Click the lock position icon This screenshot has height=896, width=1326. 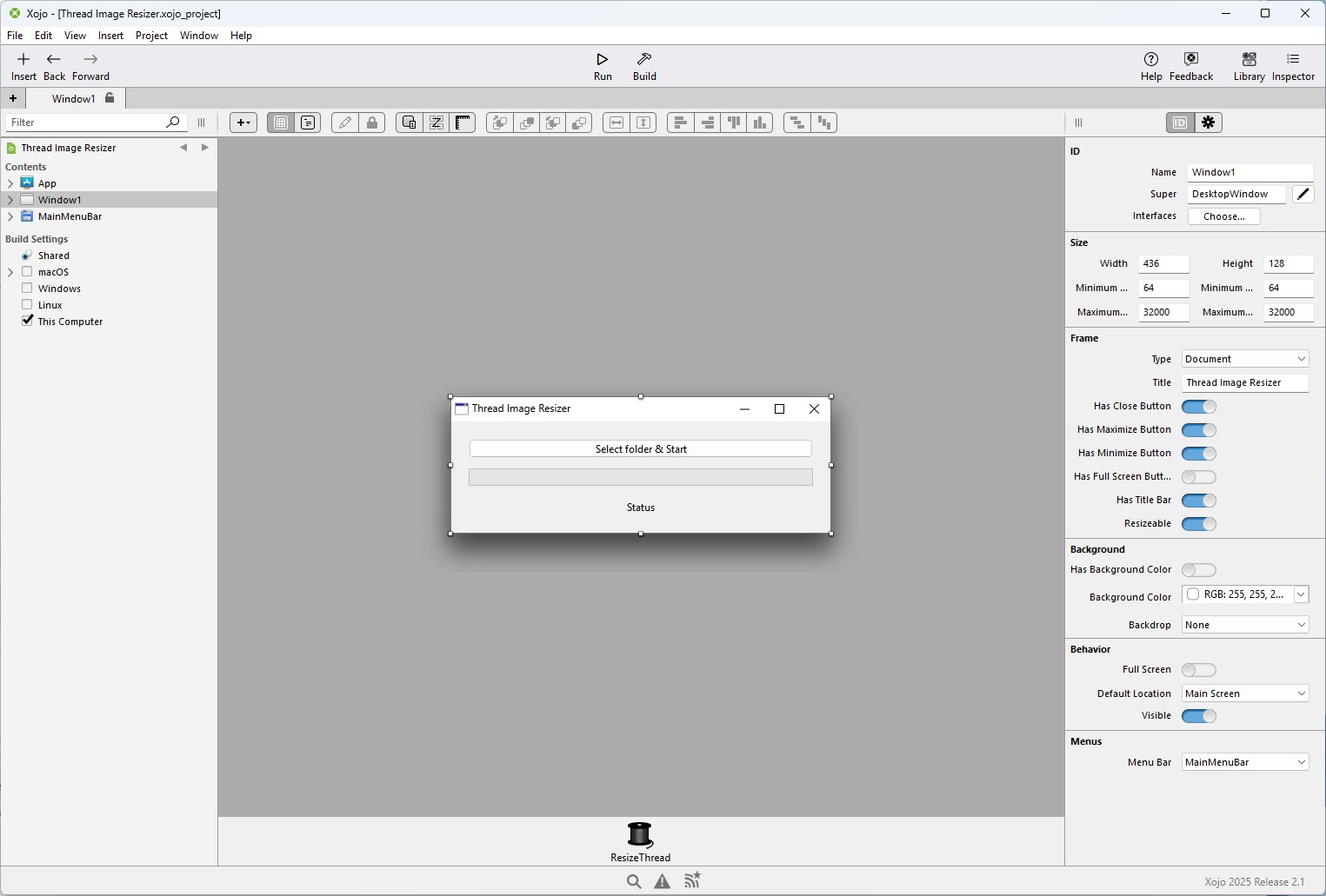click(372, 123)
